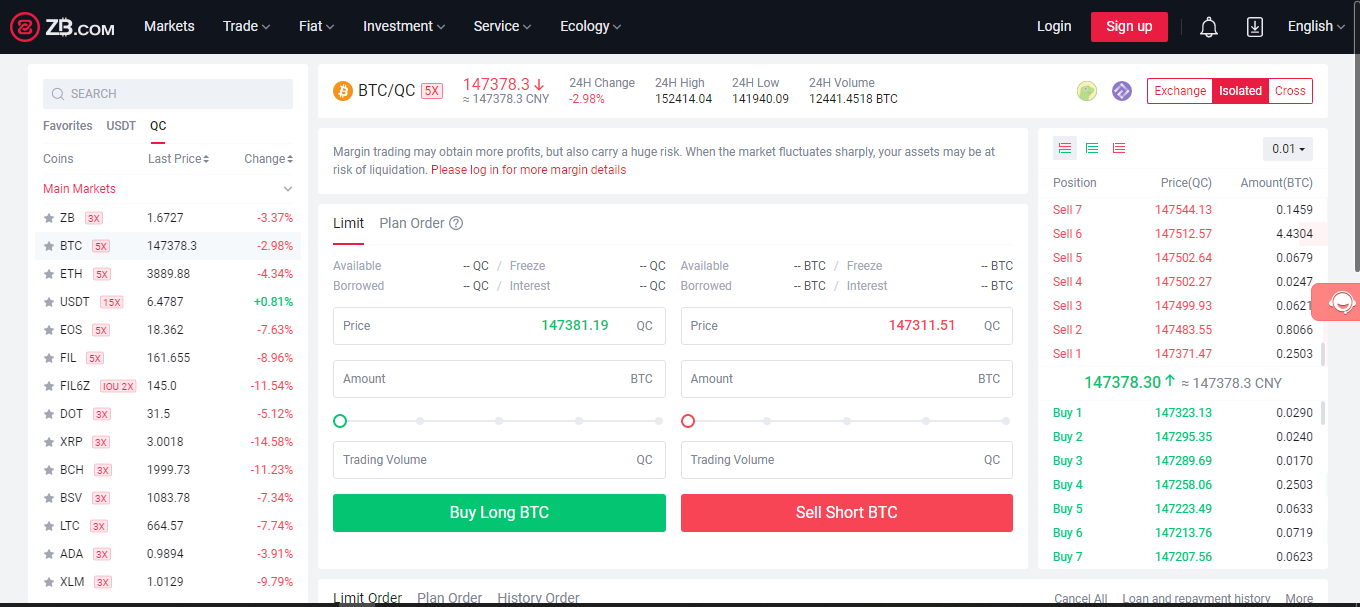Sort coins by Change column
Image resolution: width=1360 pixels, height=607 pixels.
(x=268, y=159)
